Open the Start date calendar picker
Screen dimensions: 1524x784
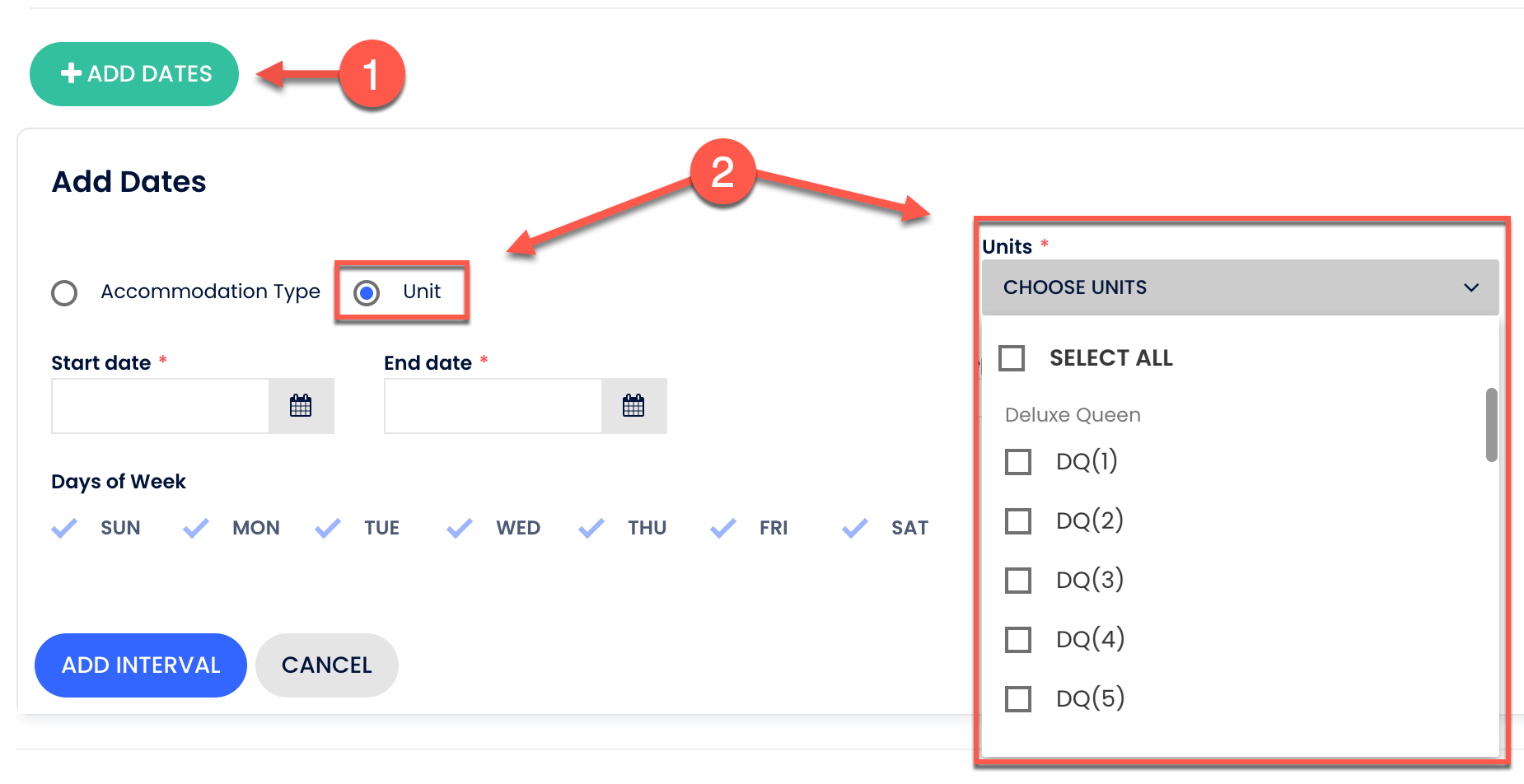coord(301,406)
